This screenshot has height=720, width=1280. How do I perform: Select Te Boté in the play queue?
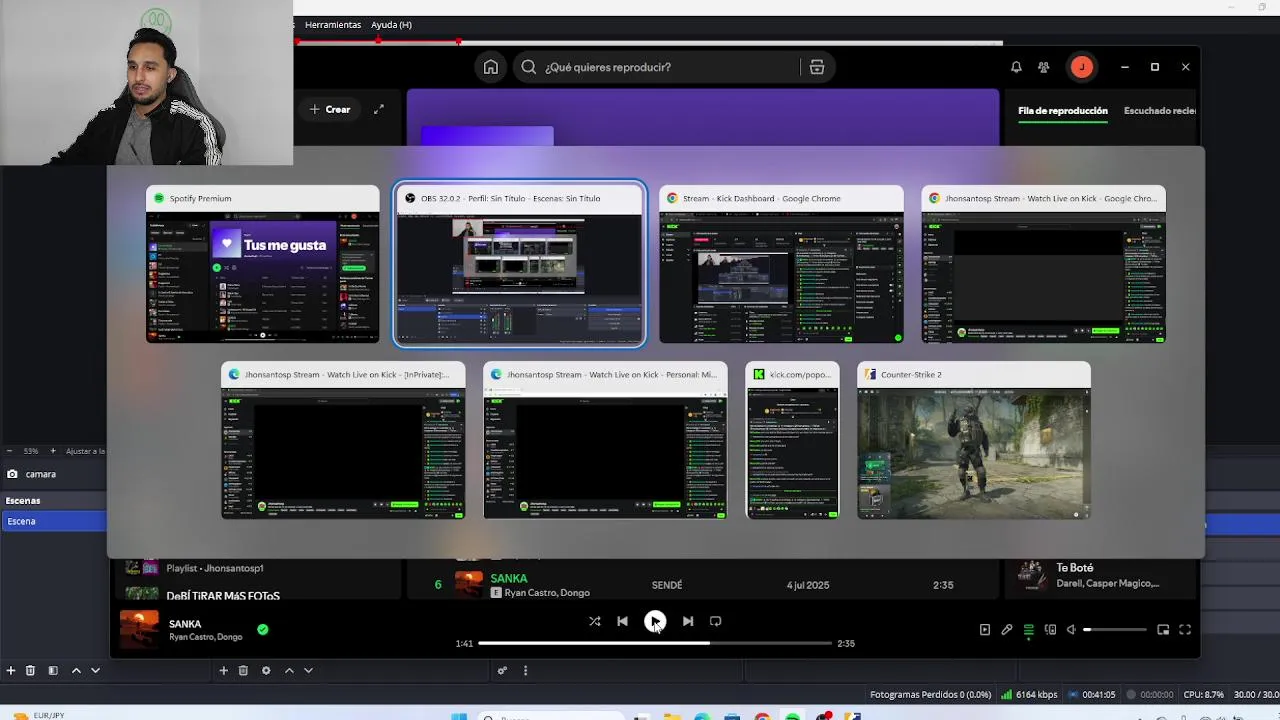tap(1100, 575)
